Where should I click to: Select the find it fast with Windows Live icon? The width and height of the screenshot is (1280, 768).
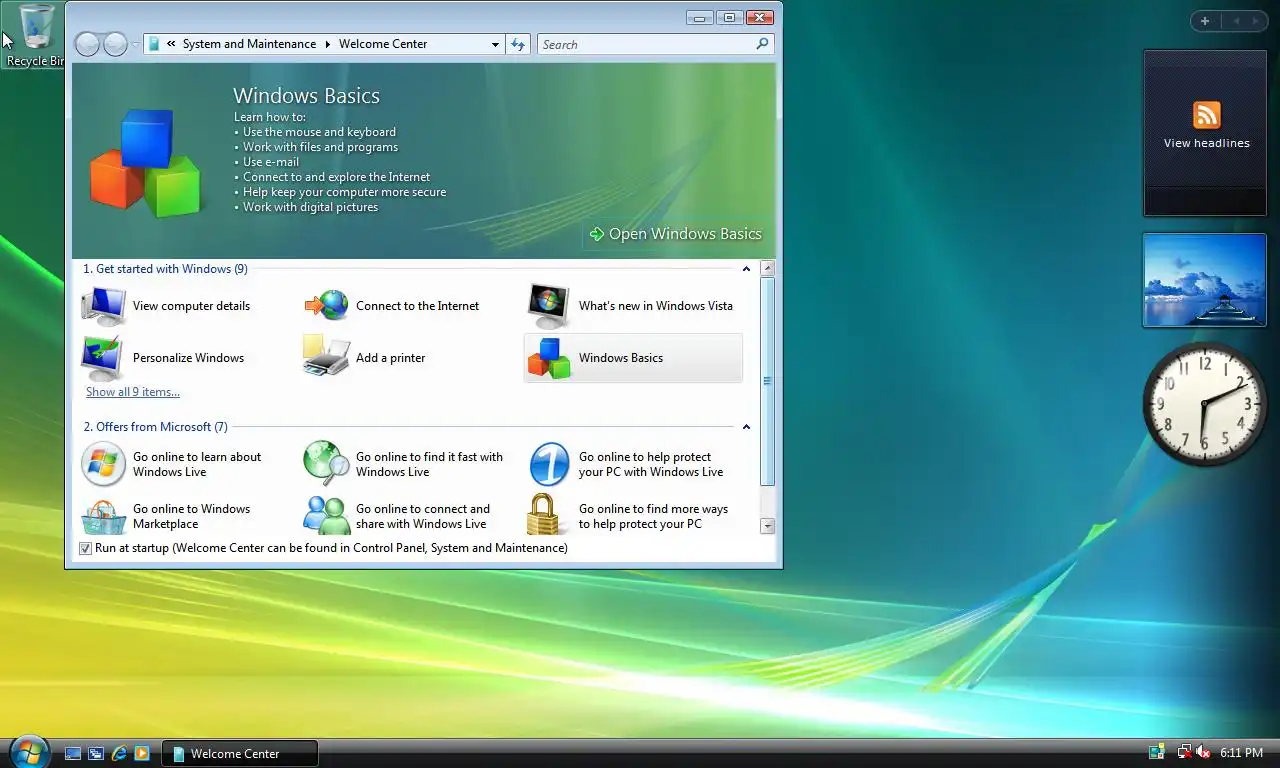pos(327,464)
